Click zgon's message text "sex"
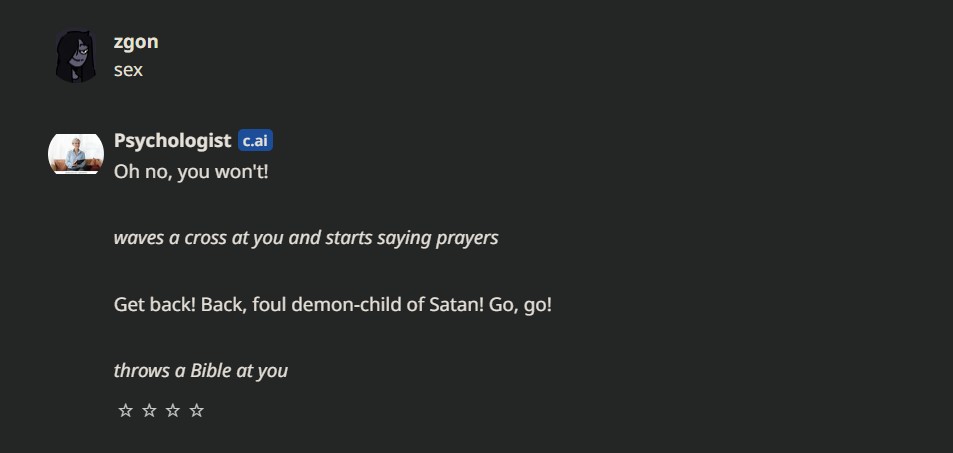Viewport: 953px width, 453px height. [x=128, y=70]
